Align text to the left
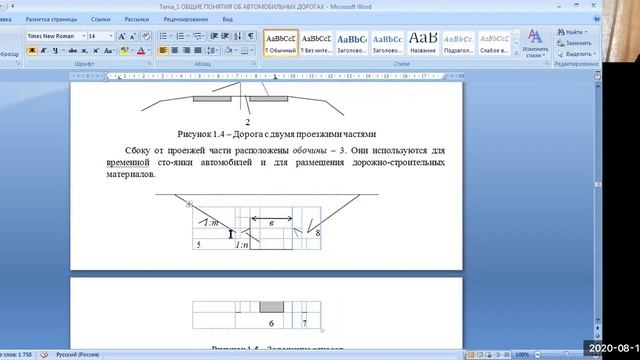The width and height of the screenshot is (640, 360). pos(163,51)
